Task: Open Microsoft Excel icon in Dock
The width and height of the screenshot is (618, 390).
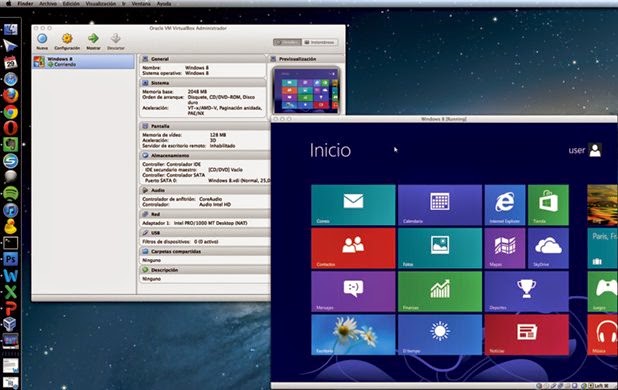Action: point(11,292)
